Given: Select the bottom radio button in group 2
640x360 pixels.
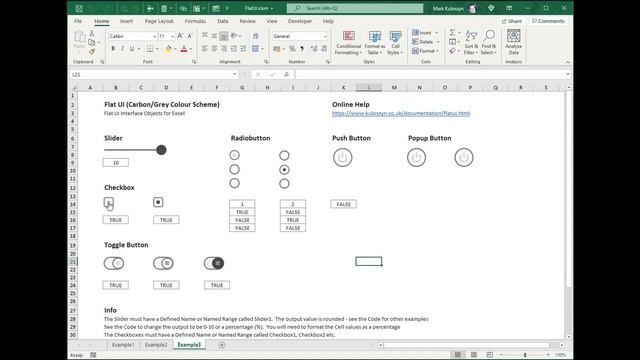Looking at the screenshot, I should tap(284, 184).
